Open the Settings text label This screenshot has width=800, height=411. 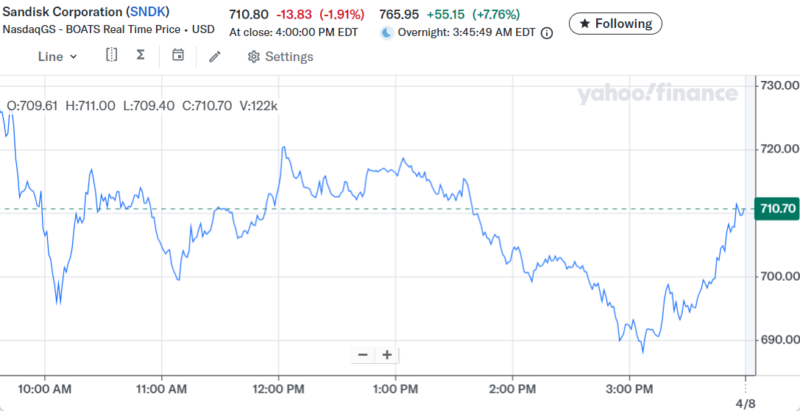[x=288, y=56]
